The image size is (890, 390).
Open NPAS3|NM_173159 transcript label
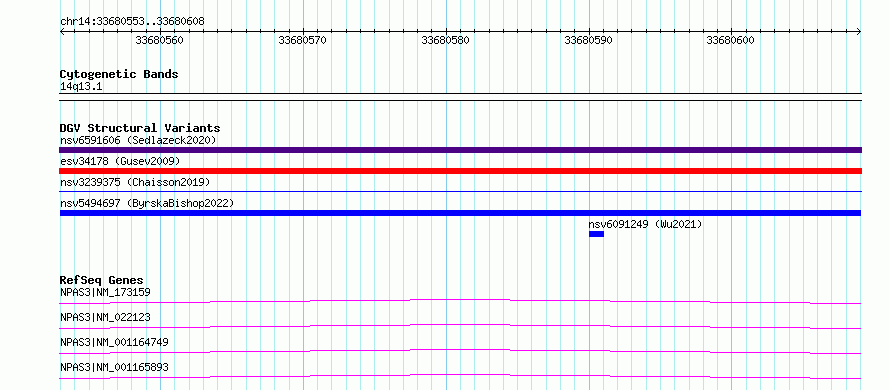pyautogui.click(x=105, y=292)
